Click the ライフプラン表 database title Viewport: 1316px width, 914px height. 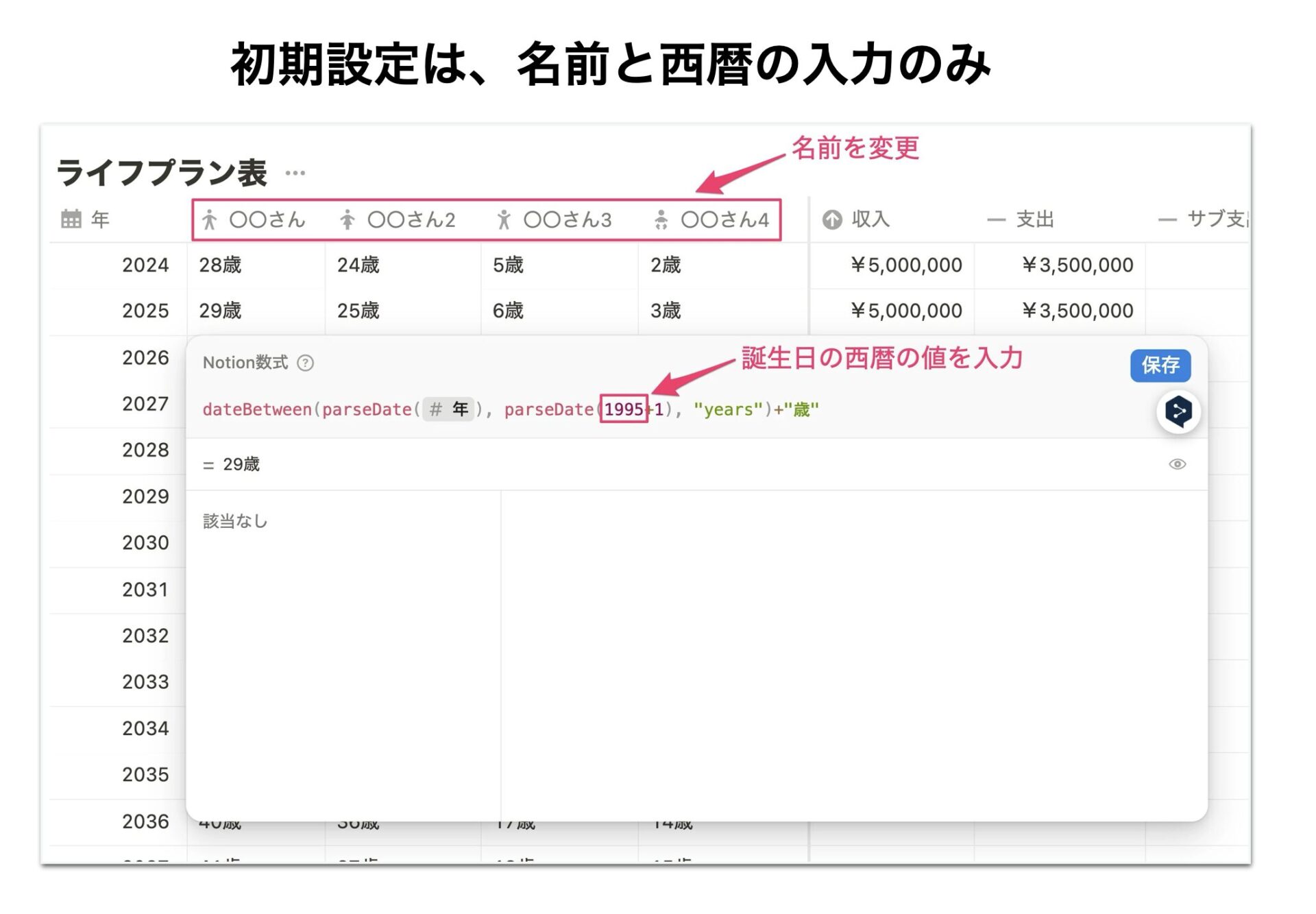tap(162, 172)
